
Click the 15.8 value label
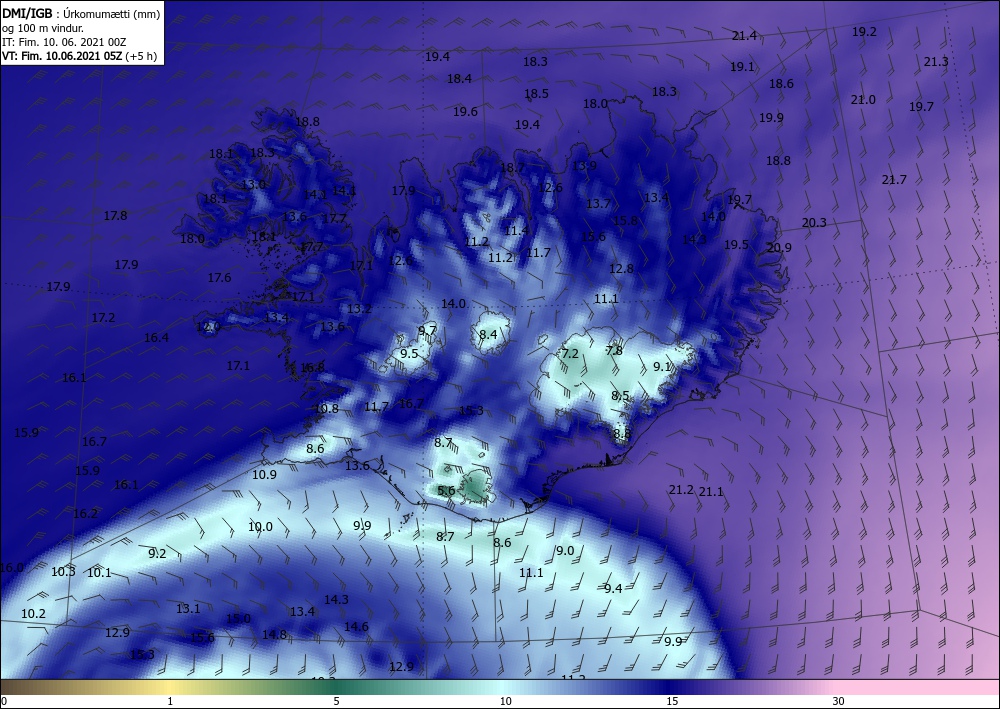coord(626,221)
